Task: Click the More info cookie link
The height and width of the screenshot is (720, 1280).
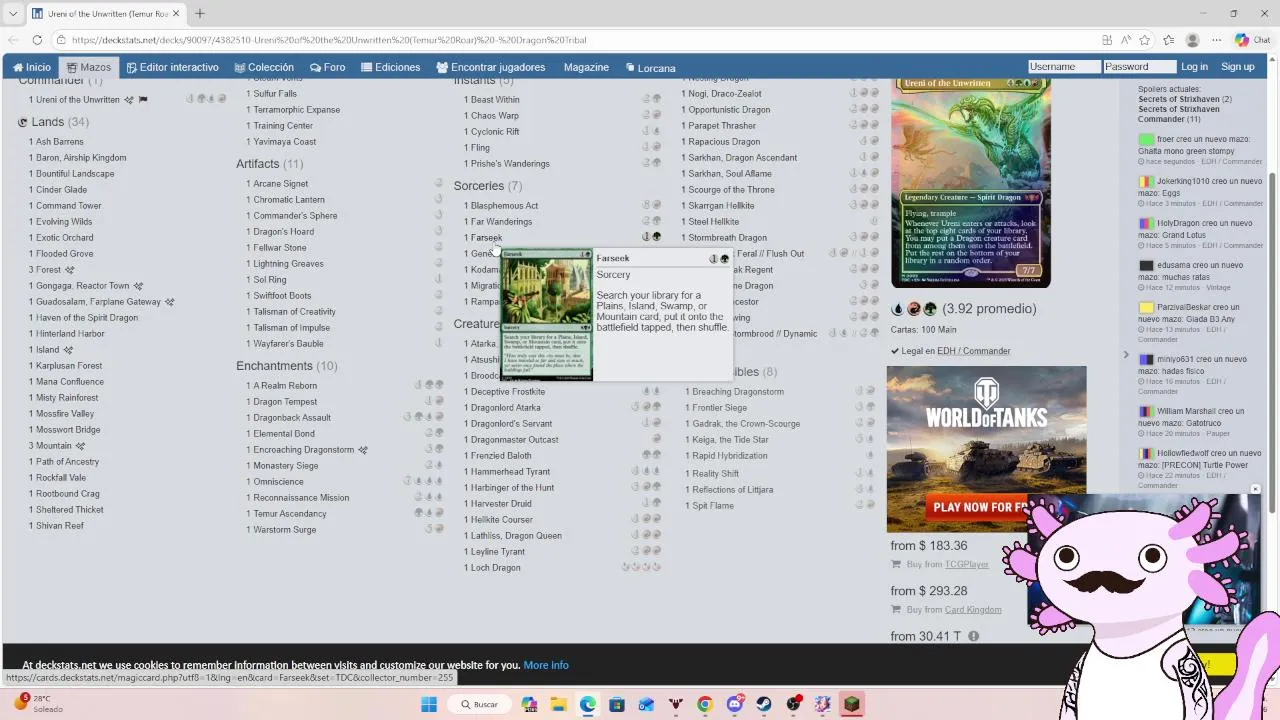Action: point(546,665)
